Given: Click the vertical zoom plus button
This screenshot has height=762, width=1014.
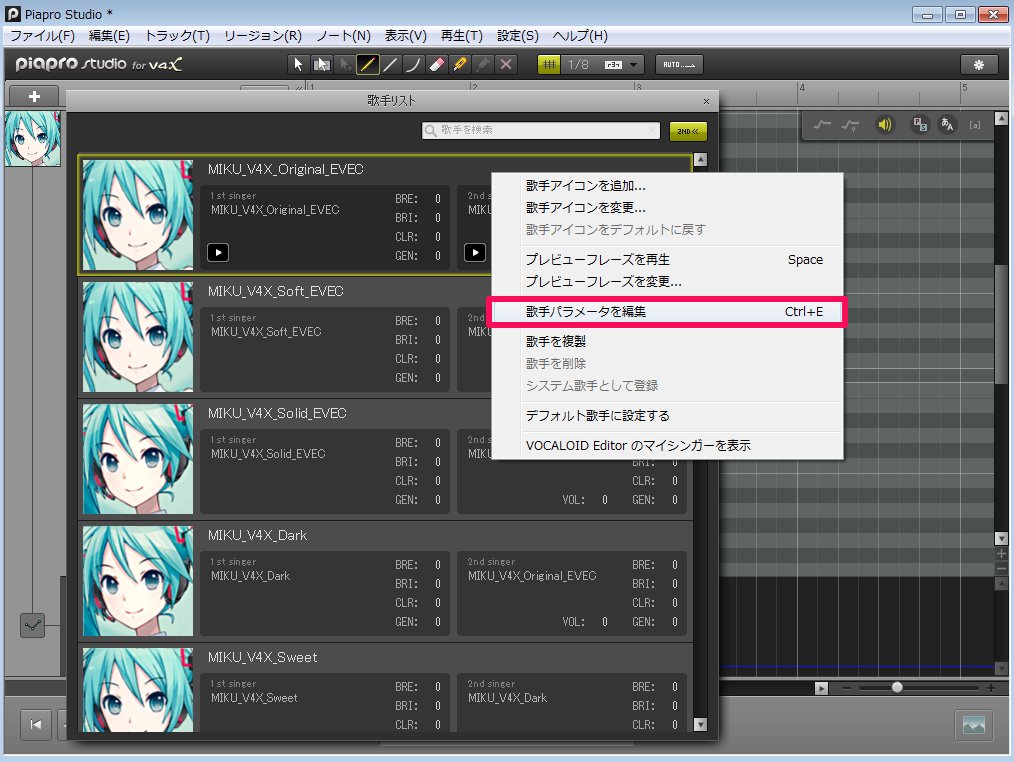Looking at the screenshot, I should [x=1001, y=554].
